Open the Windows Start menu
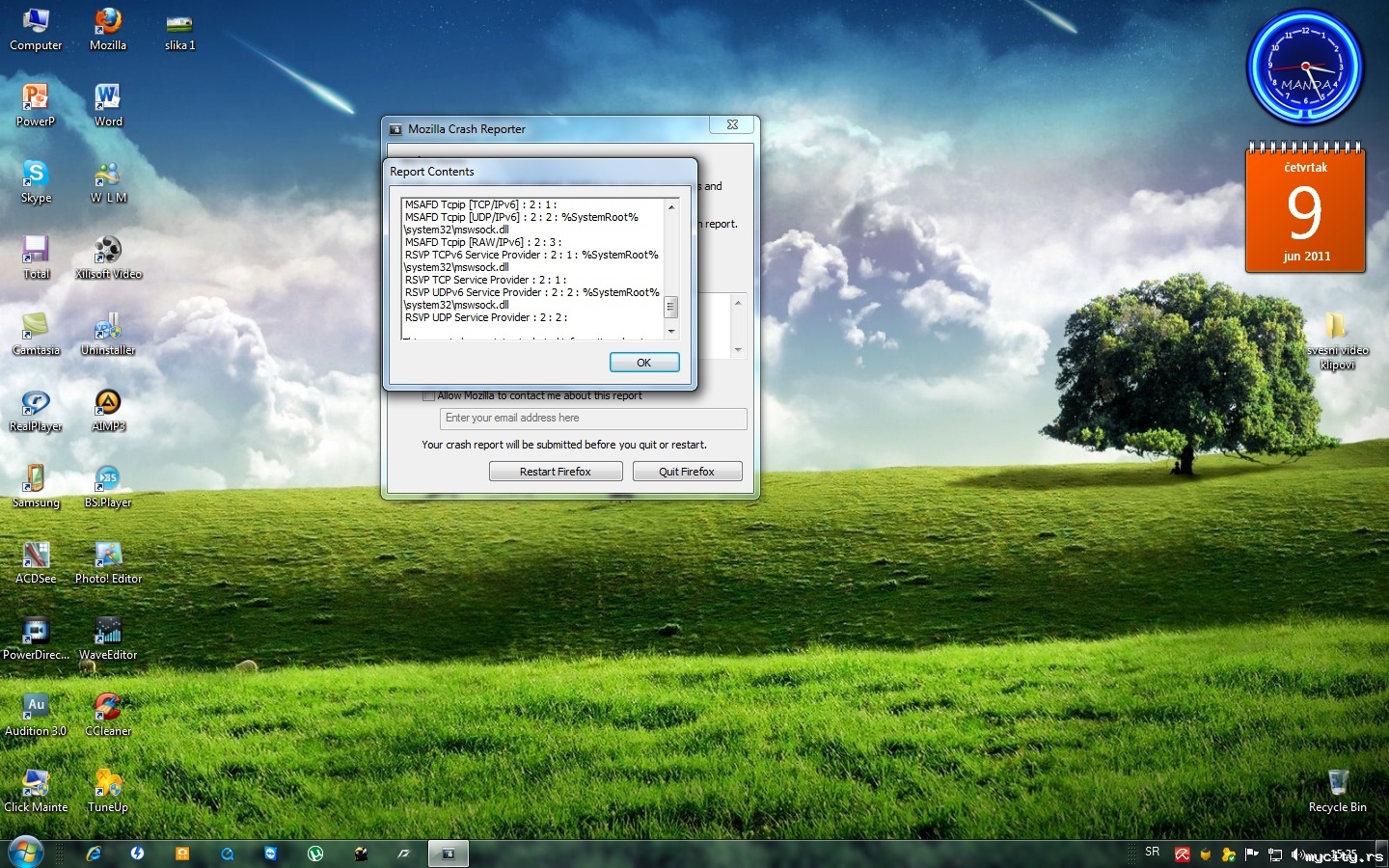The width and height of the screenshot is (1389, 868). (26, 854)
